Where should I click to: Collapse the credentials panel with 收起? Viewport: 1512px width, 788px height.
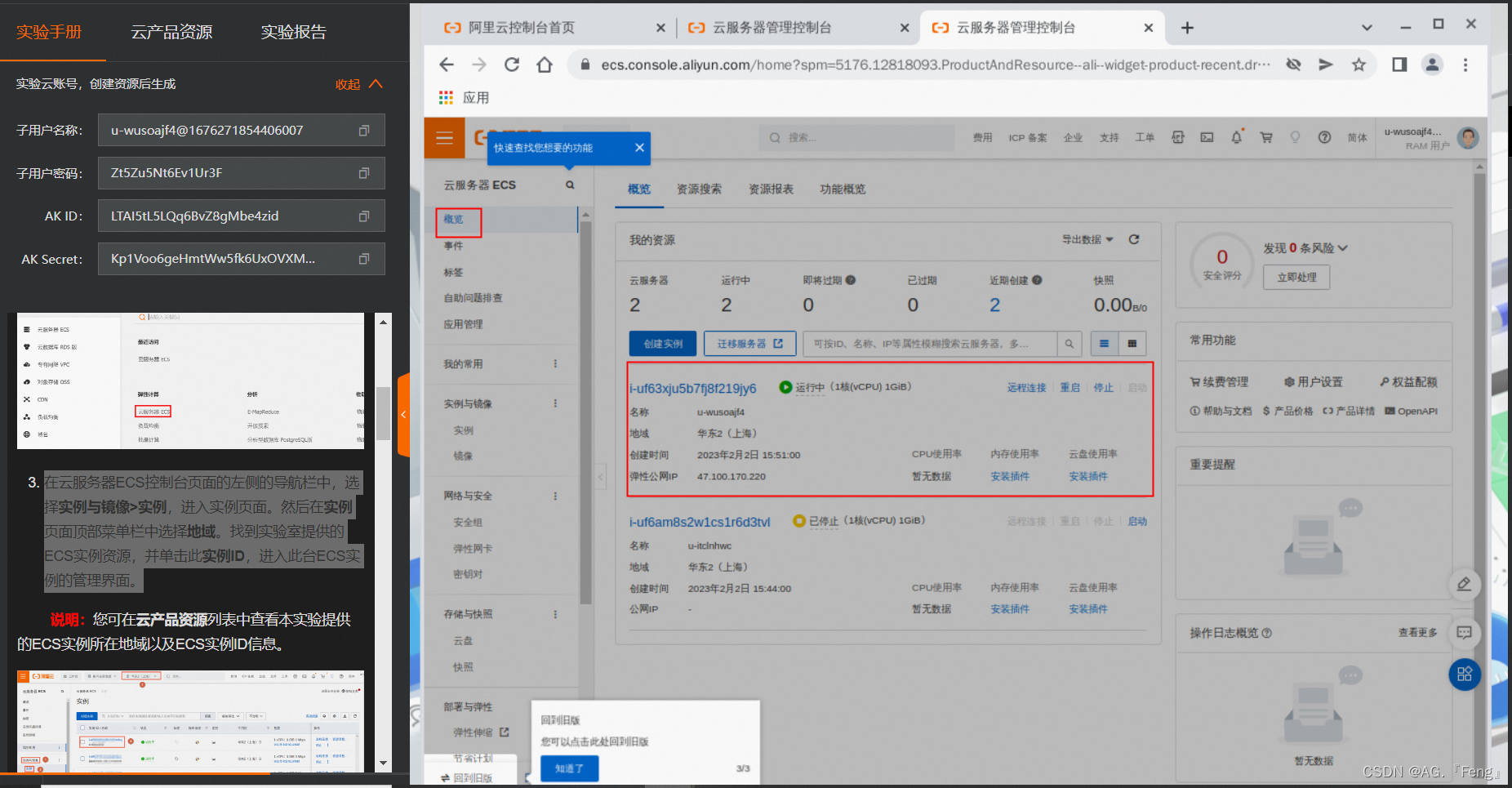pyautogui.click(x=359, y=84)
